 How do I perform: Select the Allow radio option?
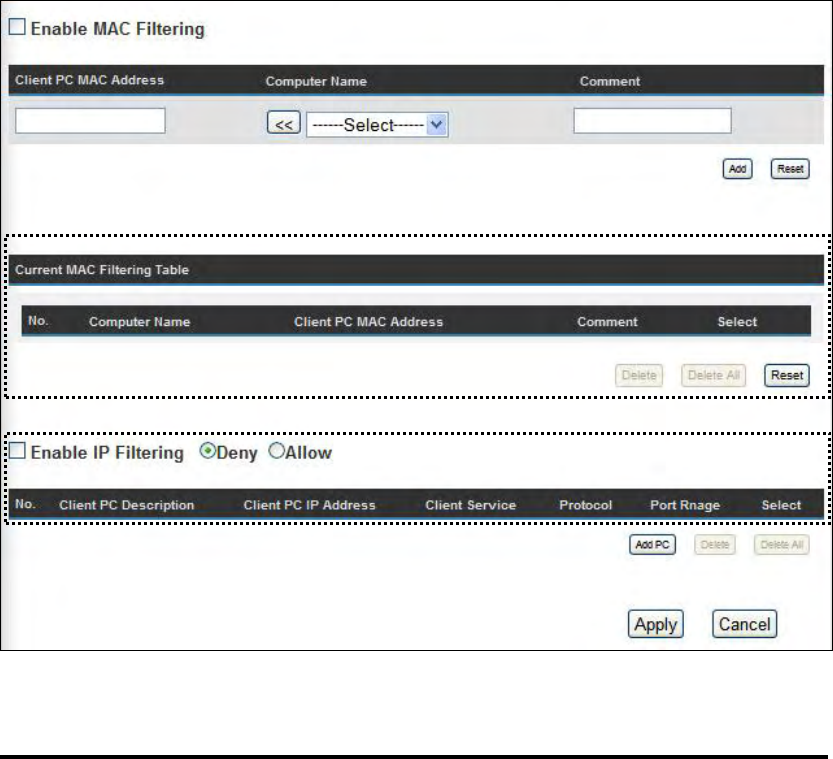276,451
